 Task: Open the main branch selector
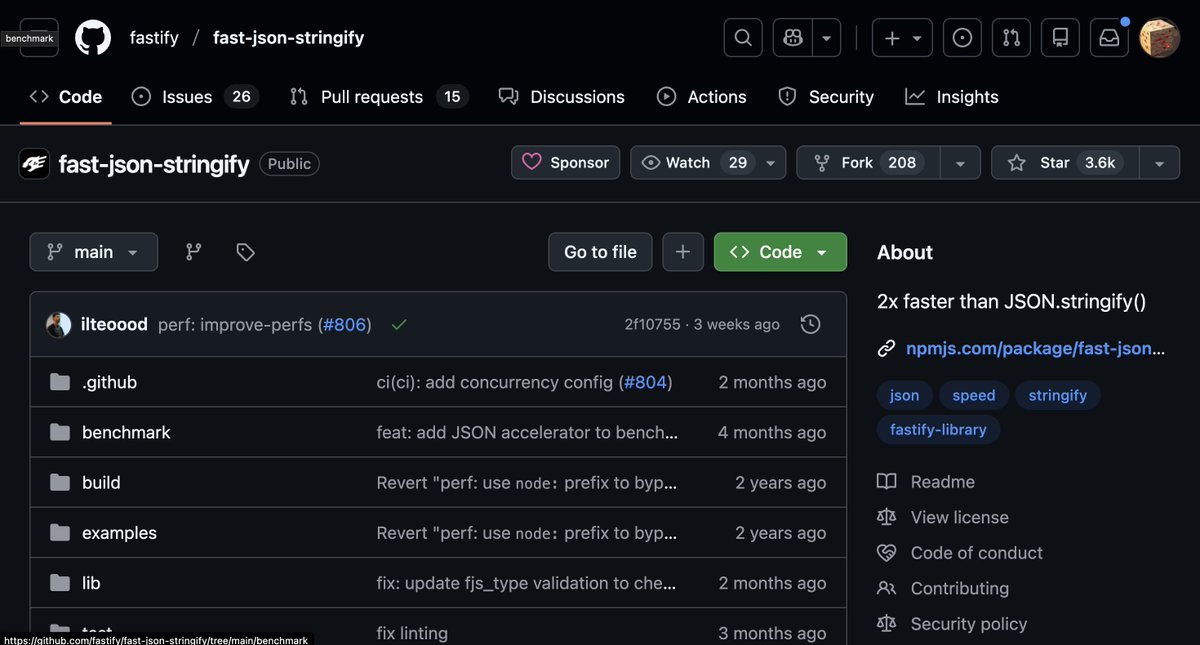click(94, 252)
